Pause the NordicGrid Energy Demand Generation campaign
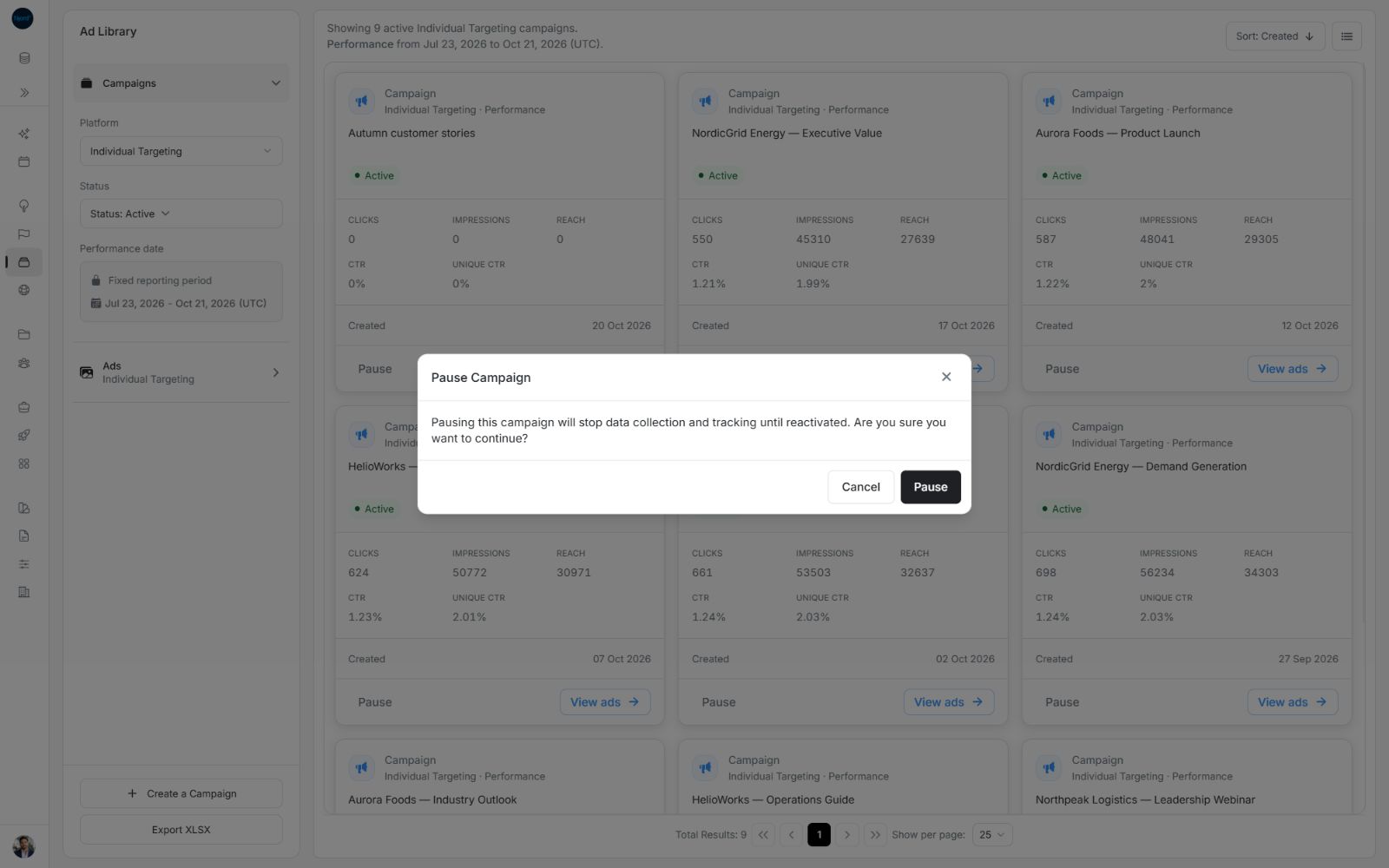The width and height of the screenshot is (1389, 868). 1062,702
